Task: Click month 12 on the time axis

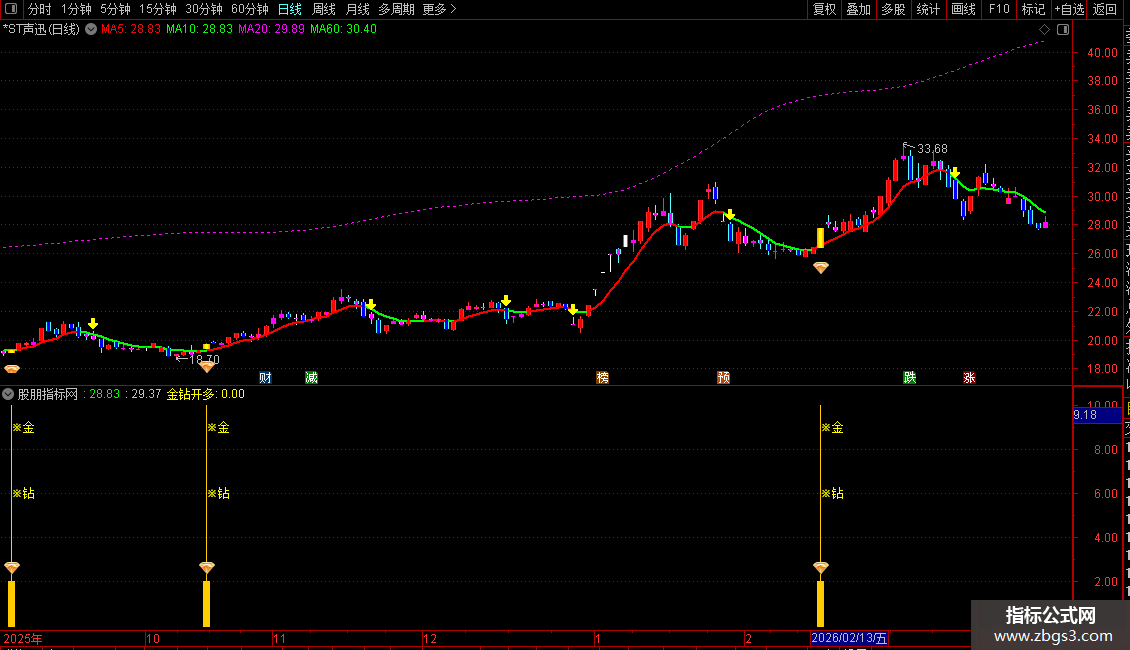Action: pos(430,638)
